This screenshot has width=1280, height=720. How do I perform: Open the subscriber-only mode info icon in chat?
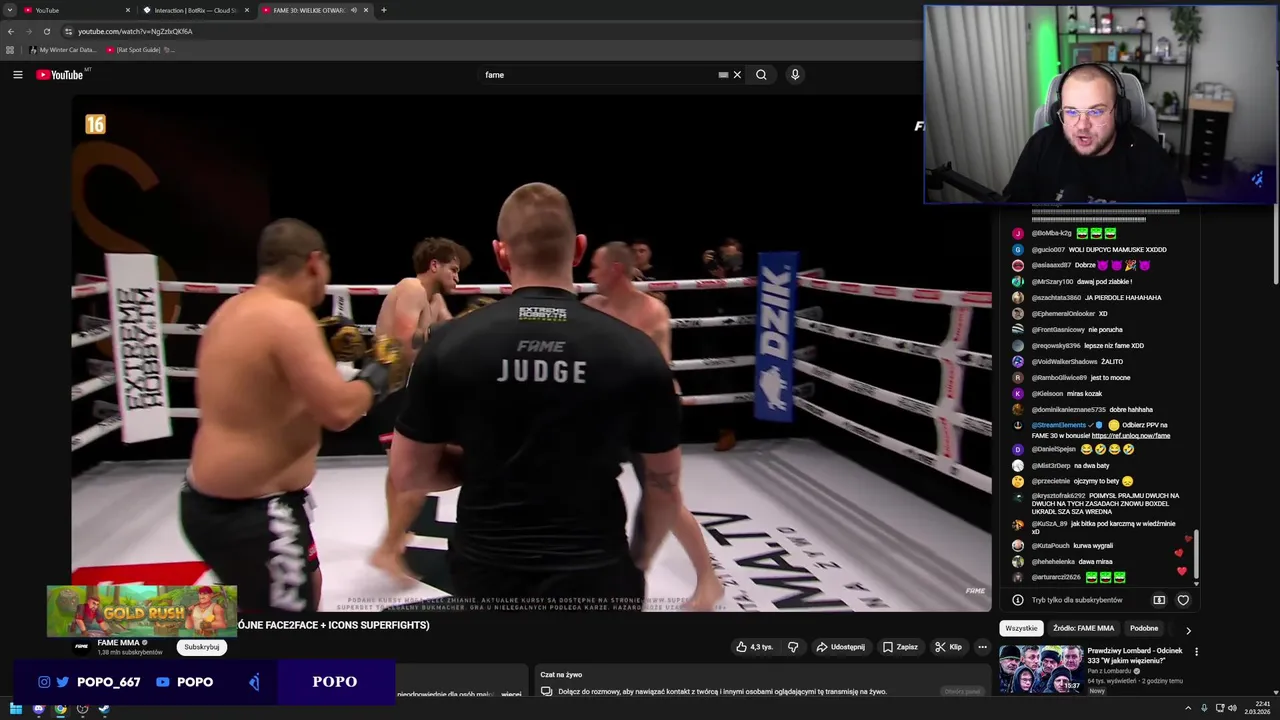pyautogui.click(x=1018, y=600)
